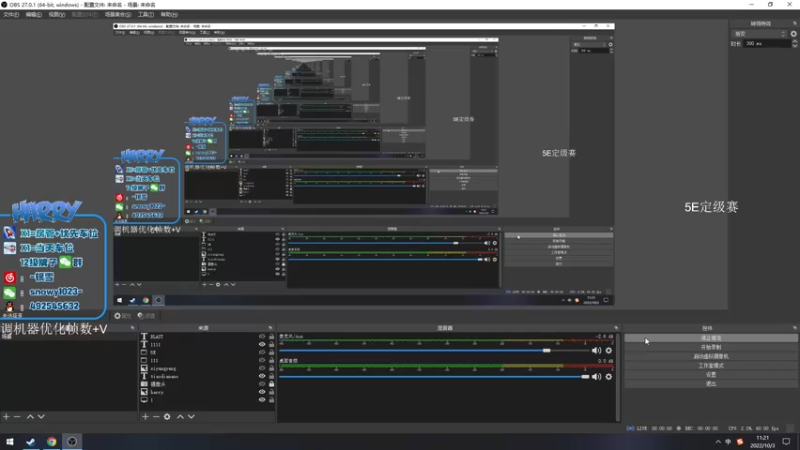This screenshot has width=800, height=450.
Task: Show the 111 window source
Action: 262,360
